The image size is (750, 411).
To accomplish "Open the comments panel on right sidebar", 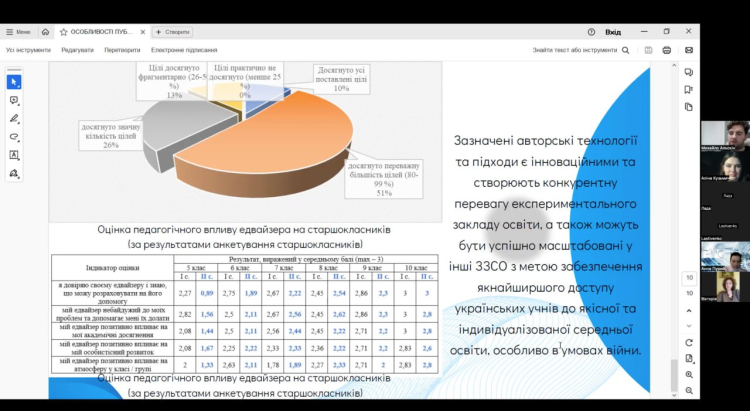I will (x=689, y=73).
